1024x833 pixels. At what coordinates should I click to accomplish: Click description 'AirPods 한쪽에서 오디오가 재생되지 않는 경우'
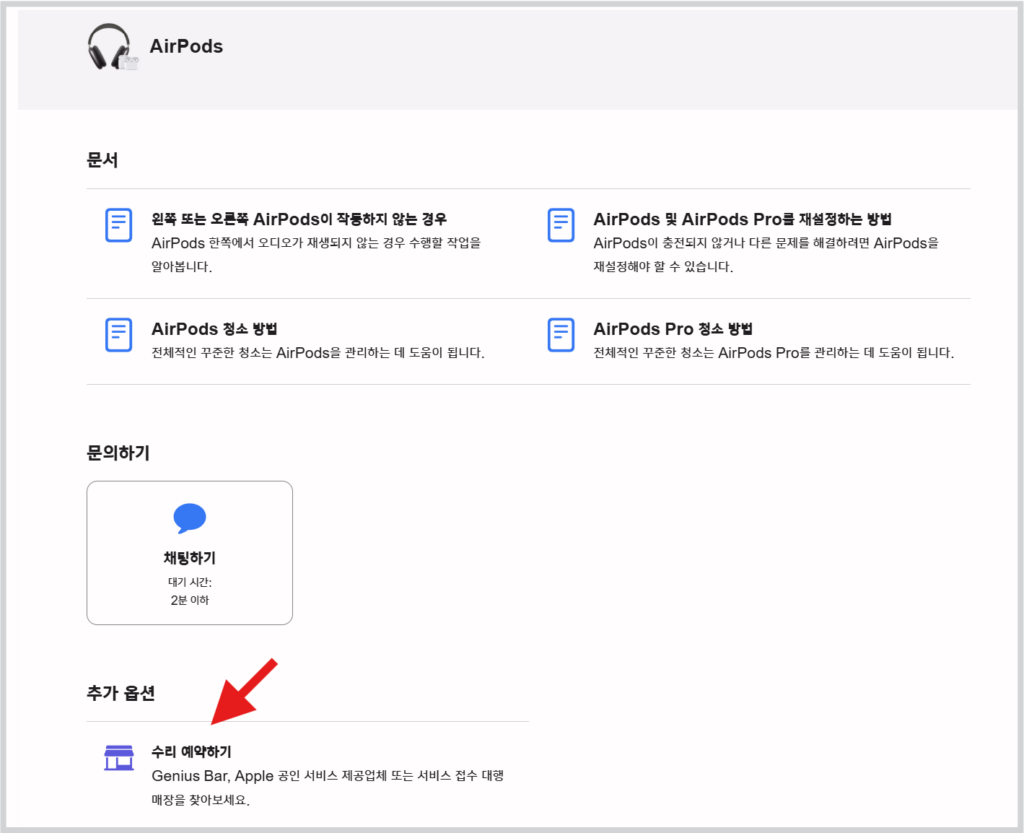[316, 255]
